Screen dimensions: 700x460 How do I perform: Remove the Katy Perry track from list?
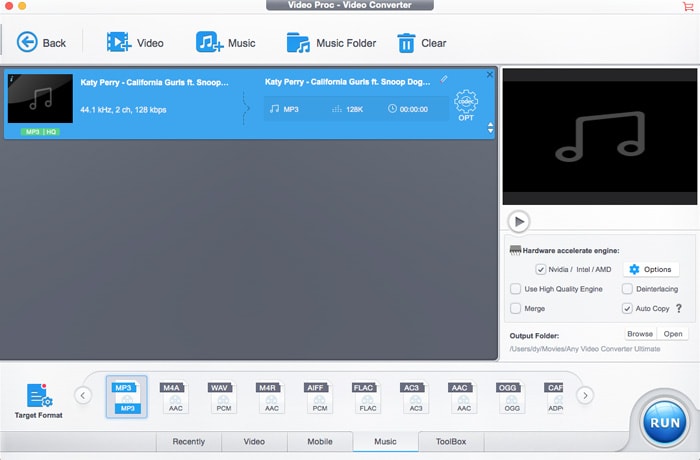click(490, 75)
